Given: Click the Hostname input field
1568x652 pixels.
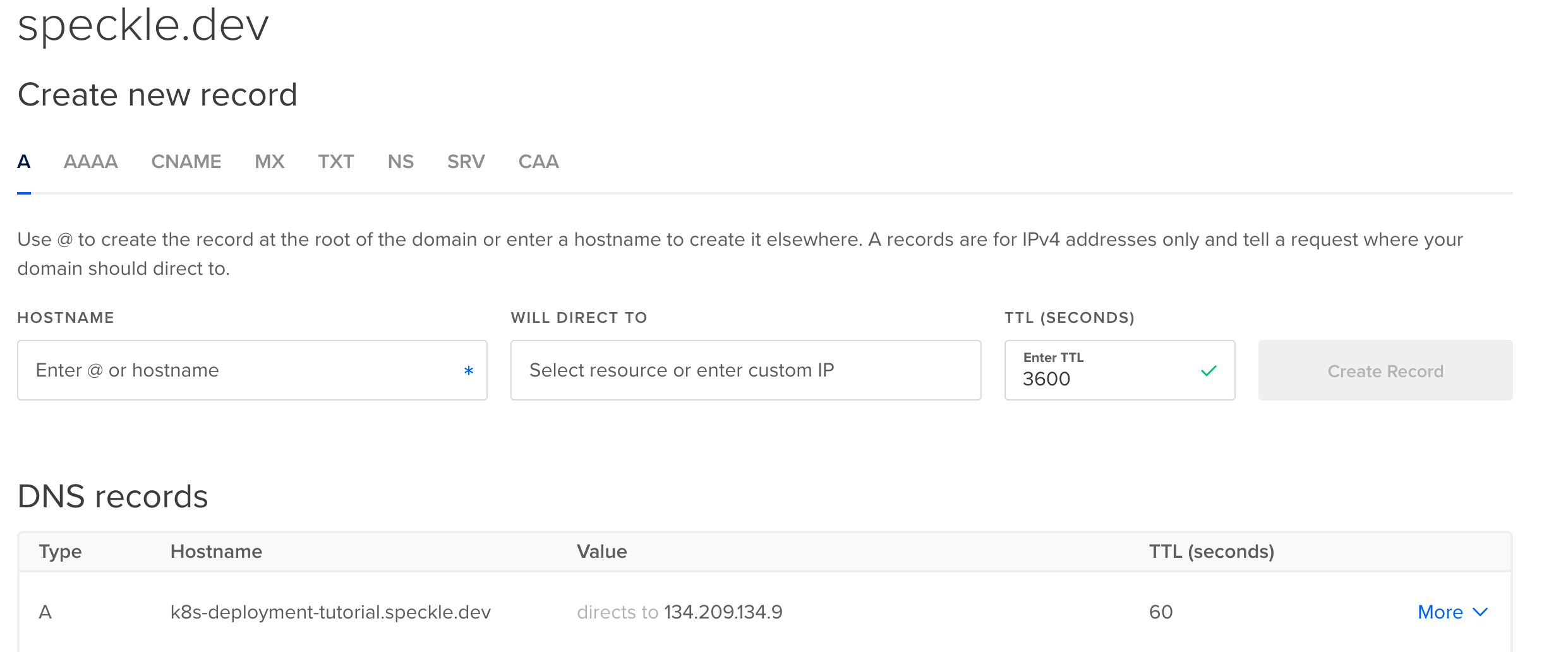Looking at the screenshot, I should point(252,370).
